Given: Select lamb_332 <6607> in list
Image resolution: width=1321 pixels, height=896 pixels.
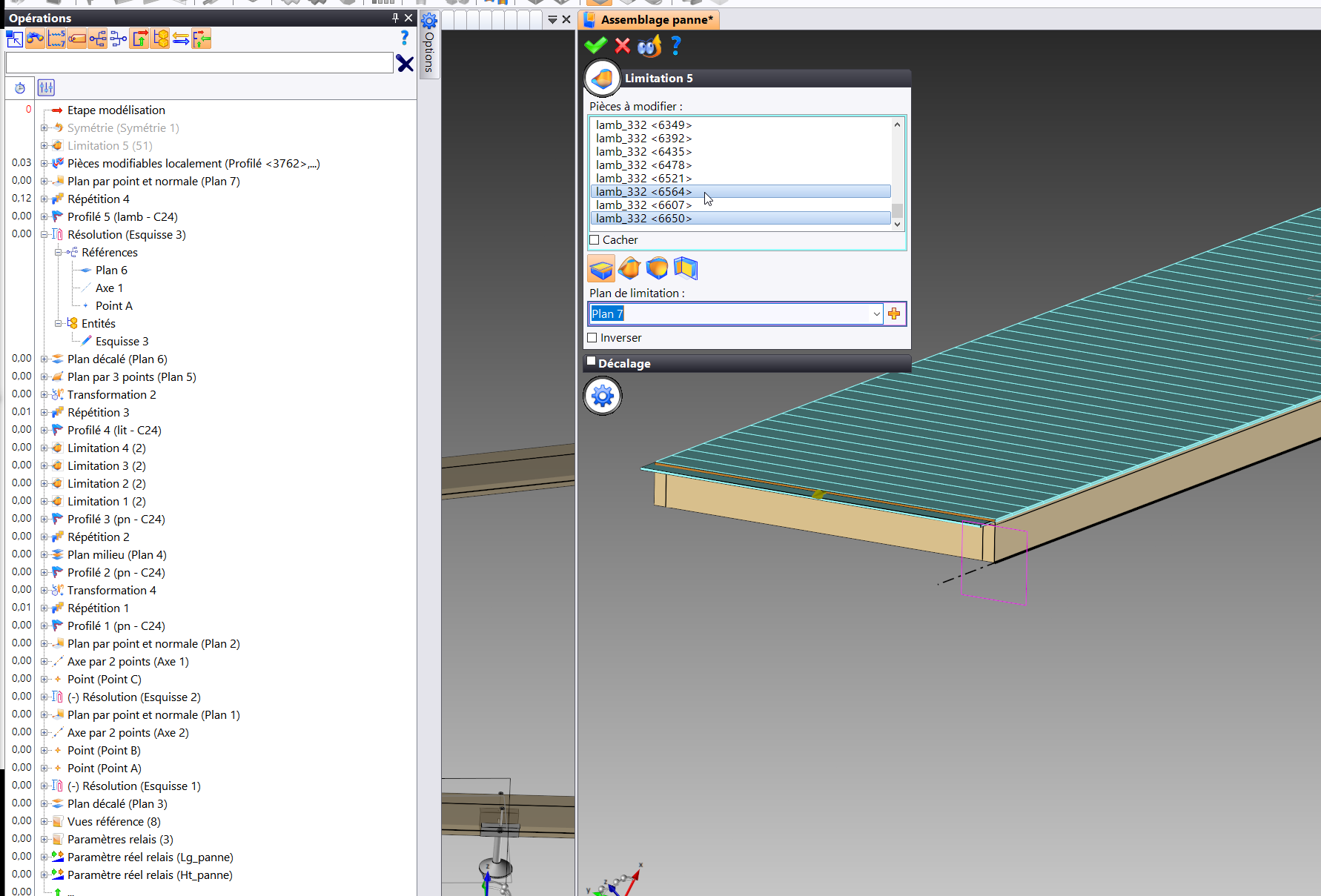Looking at the screenshot, I should (644, 205).
